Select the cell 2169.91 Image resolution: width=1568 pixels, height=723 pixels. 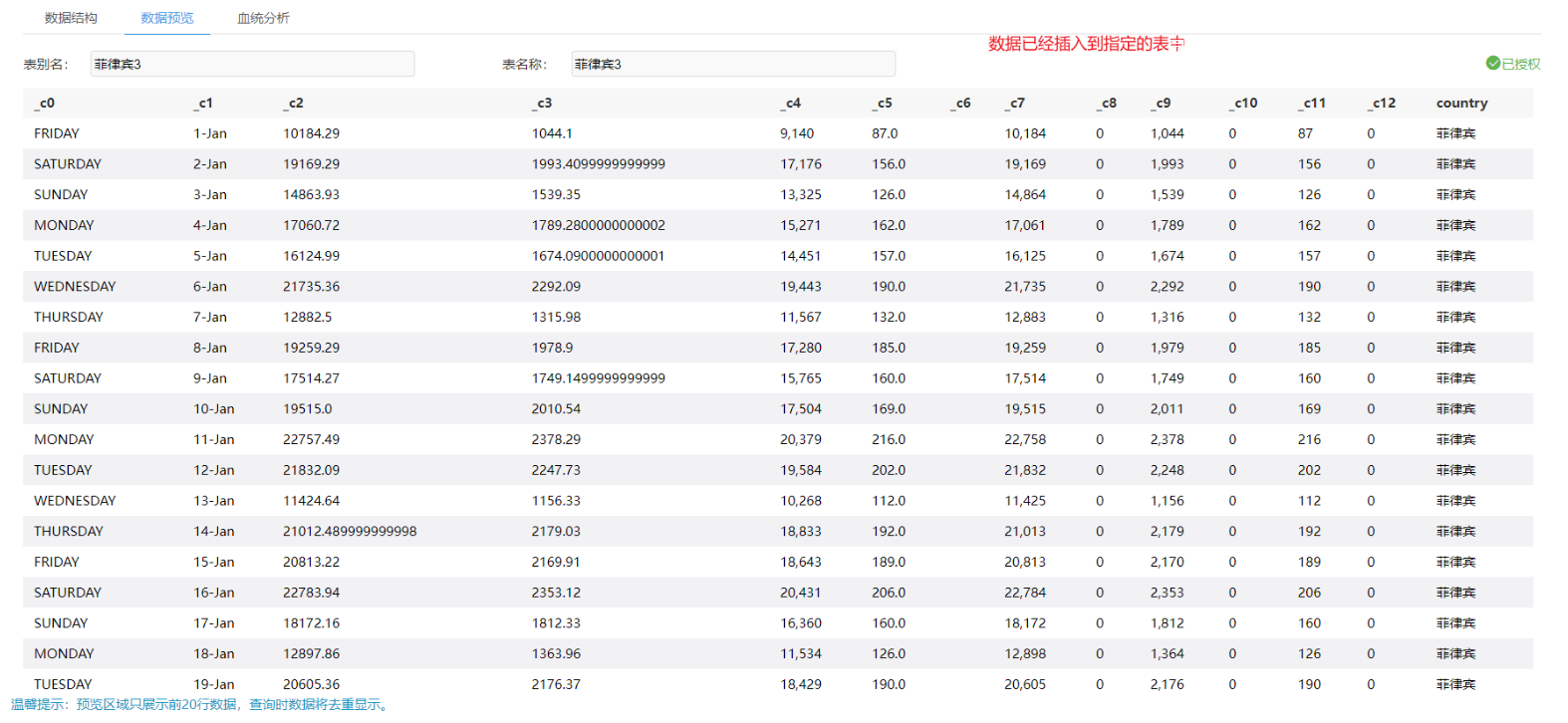tap(556, 563)
